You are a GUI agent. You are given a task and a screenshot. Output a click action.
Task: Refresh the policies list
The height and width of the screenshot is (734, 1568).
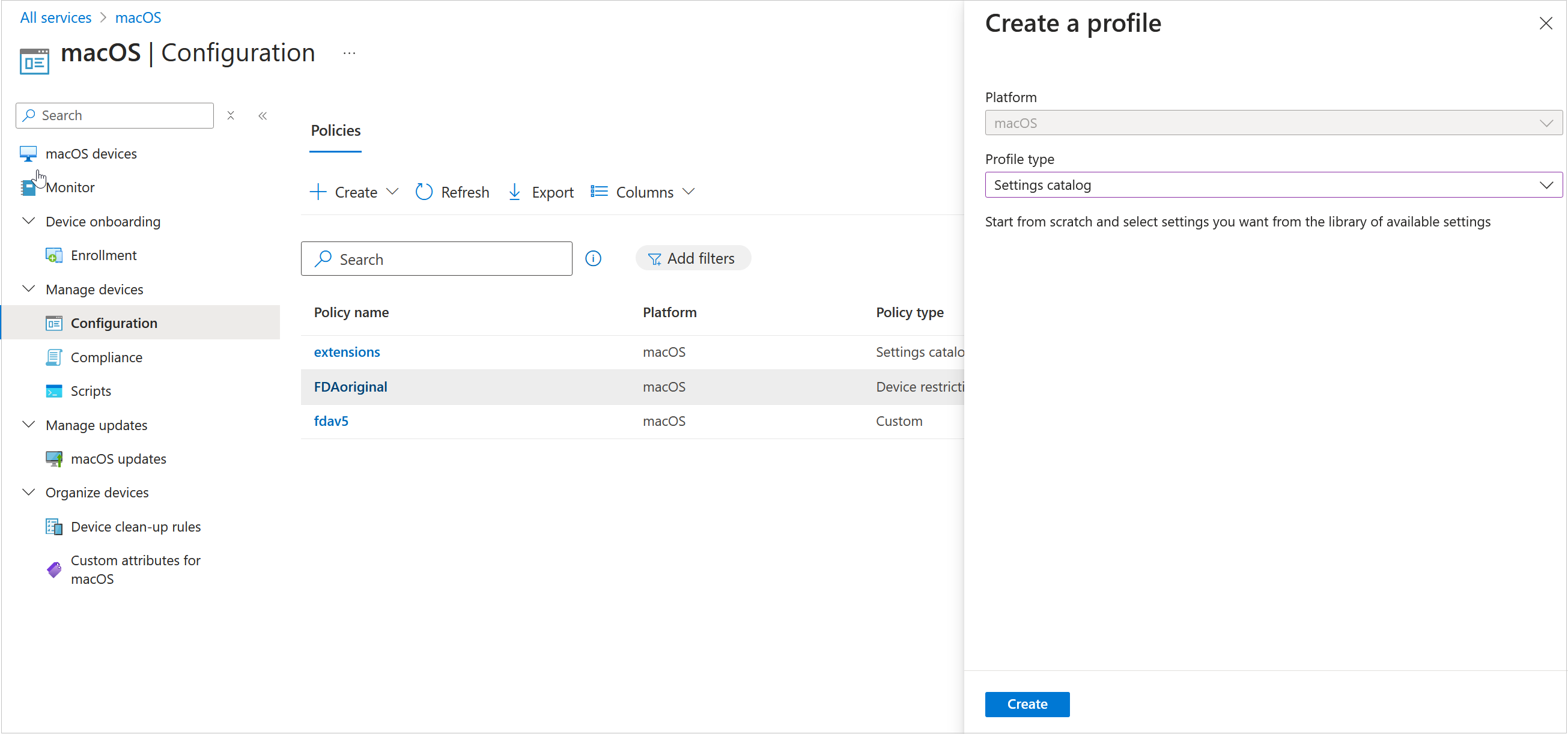pos(452,192)
